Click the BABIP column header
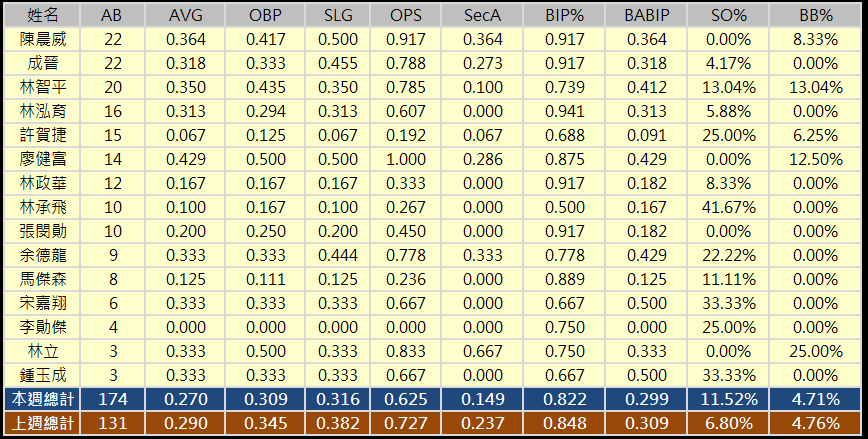 pos(648,16)
